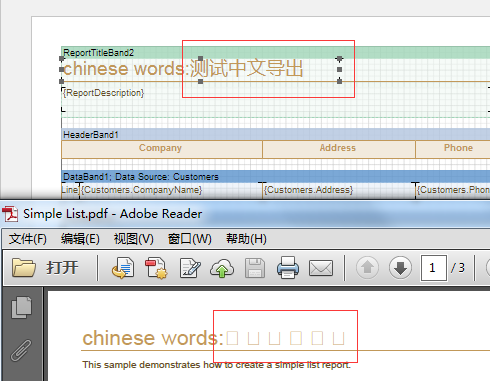This screenshot has width=490, height=381.
Task: Go to the previous page with the up arrow
Action: 367,268
